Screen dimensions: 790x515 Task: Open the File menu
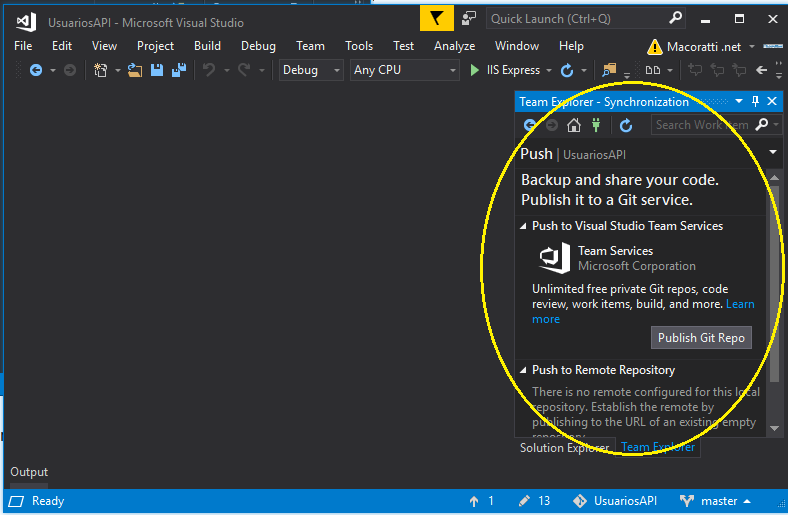click(x=23, y=46)
